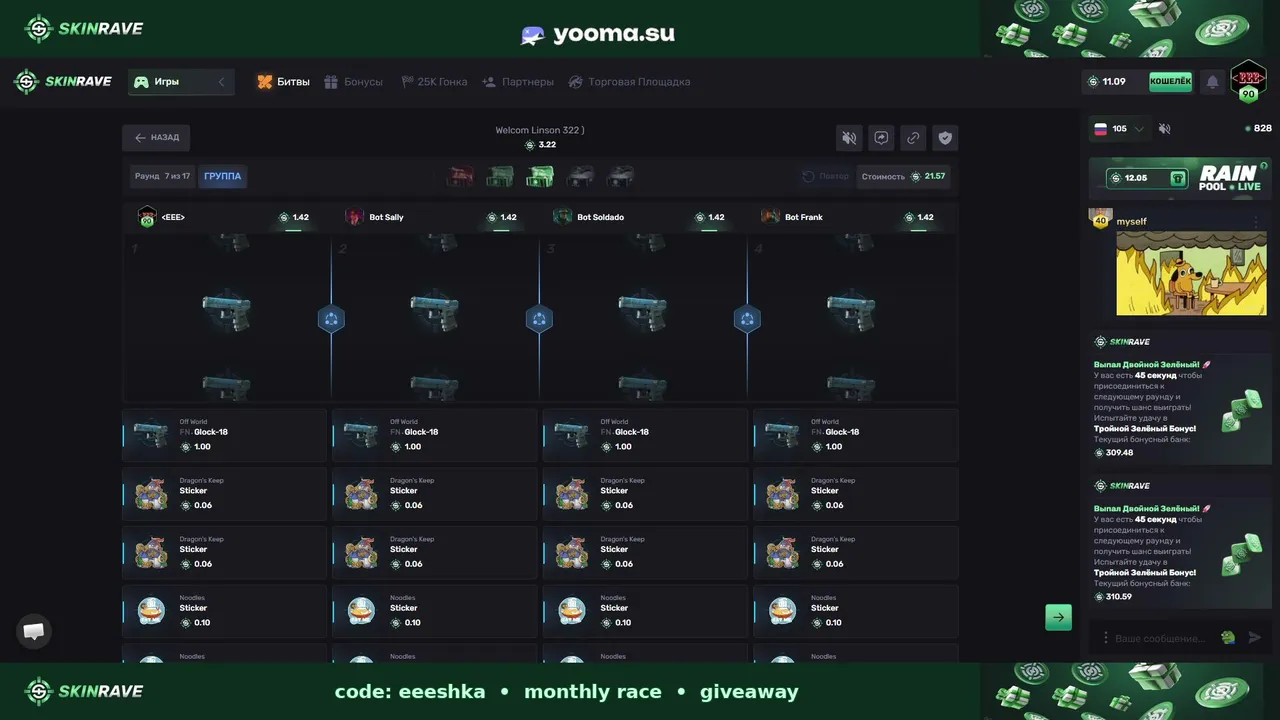
Task: Click the yooma.su logo in the top banner
Action: (x=598, y=34)
